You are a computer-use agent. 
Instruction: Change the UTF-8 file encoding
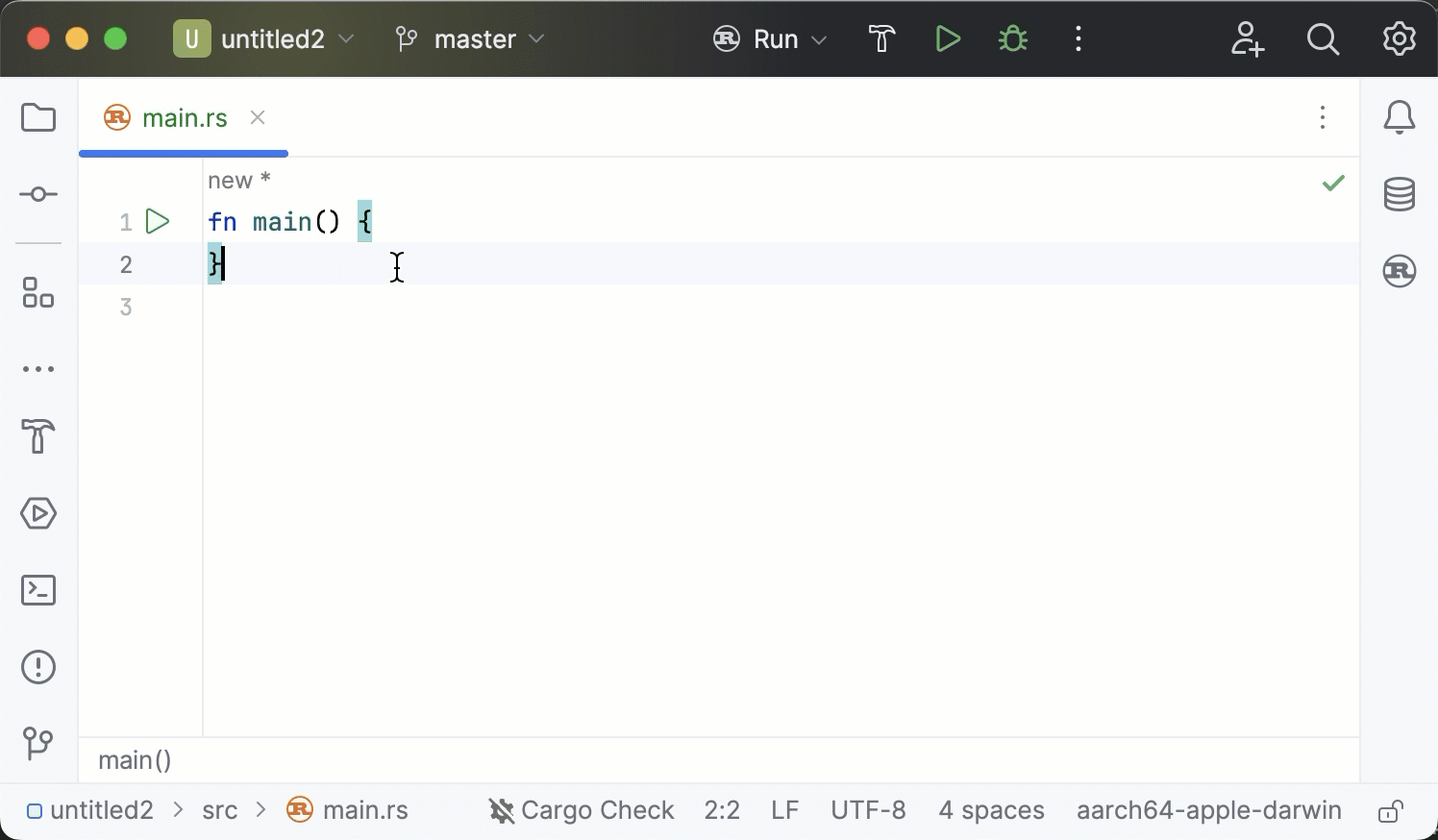tap(868, 810)
